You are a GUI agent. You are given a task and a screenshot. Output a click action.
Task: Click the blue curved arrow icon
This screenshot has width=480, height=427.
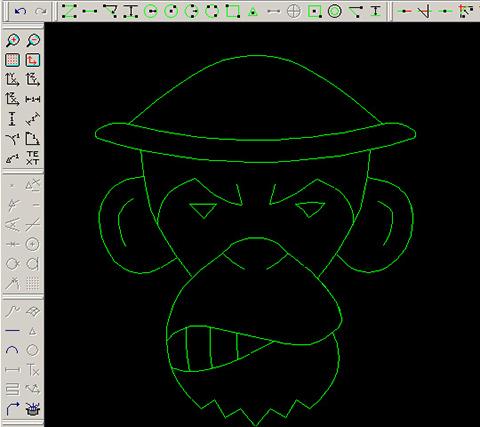13,409
